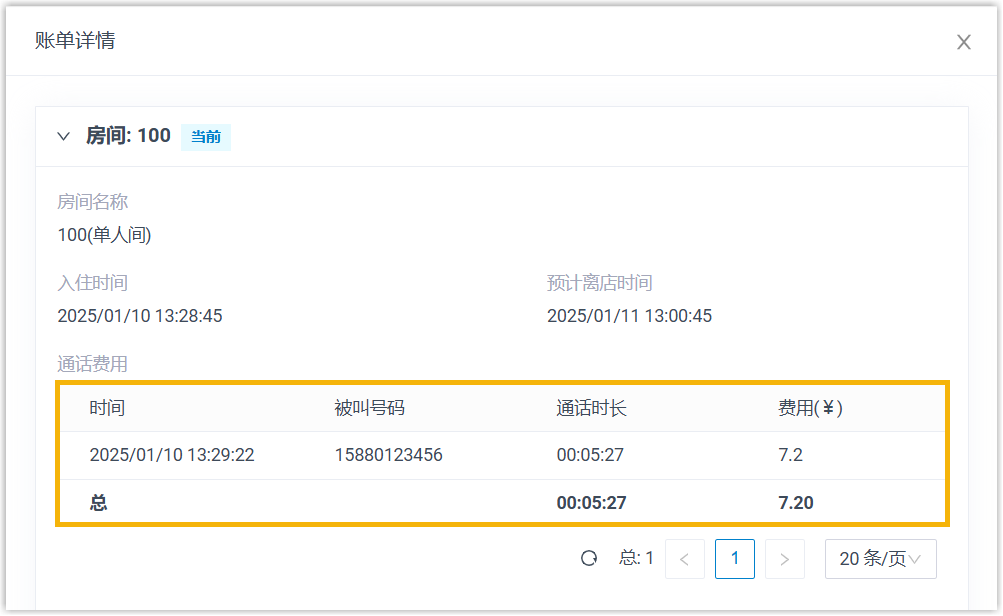The image size is (1003, 616).
Task: Select called number 15880123456 cell
Action: tap(389, 455)
